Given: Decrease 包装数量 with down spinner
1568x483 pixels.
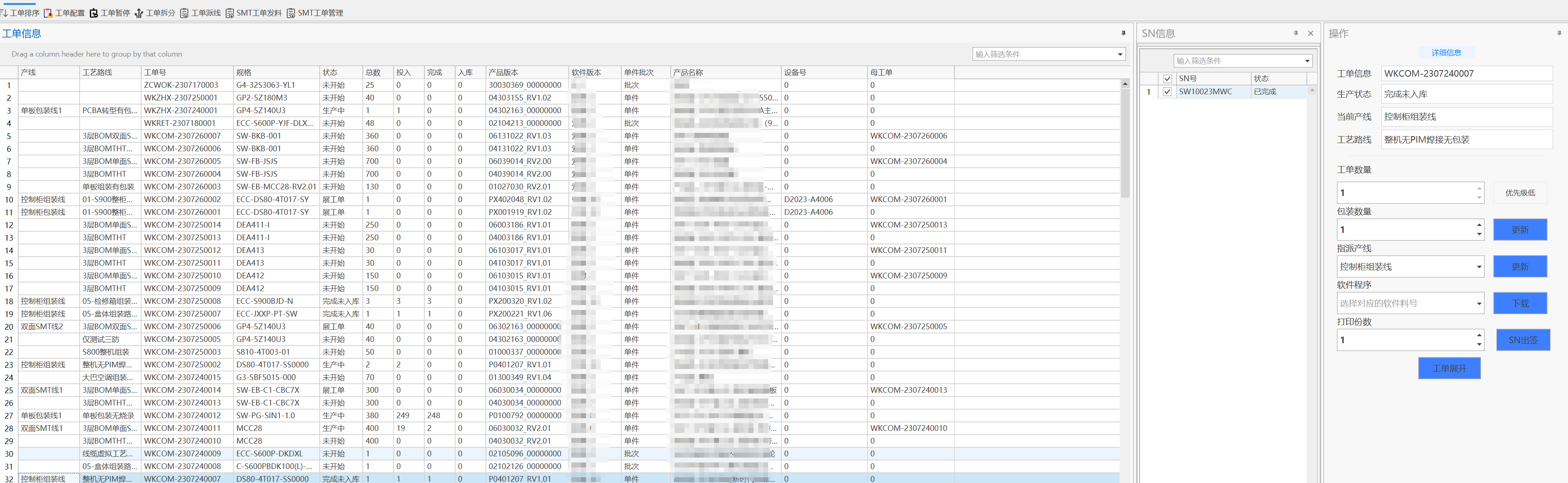Looking at the screenshot, I should point(1479,234).
